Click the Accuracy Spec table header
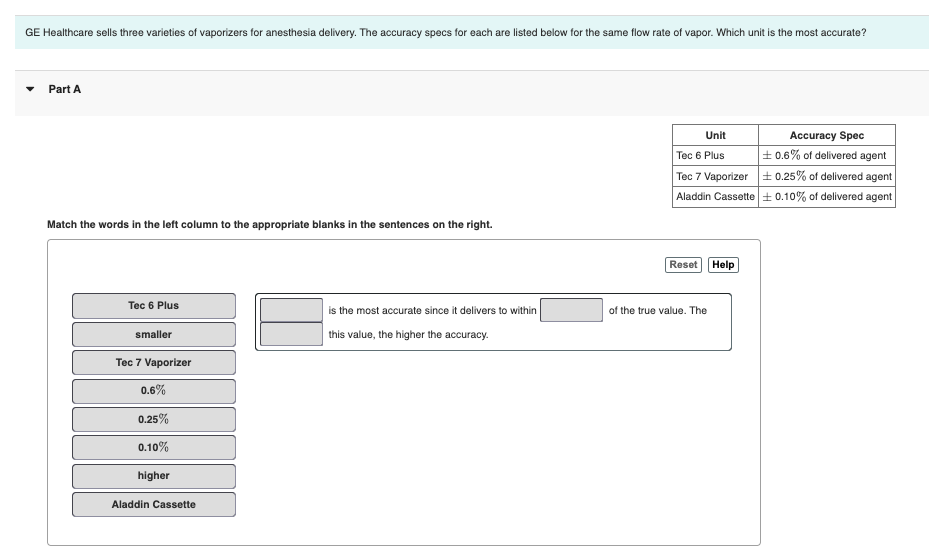Image resolution: width=929 pixels, height=551 pixels. 827,135
